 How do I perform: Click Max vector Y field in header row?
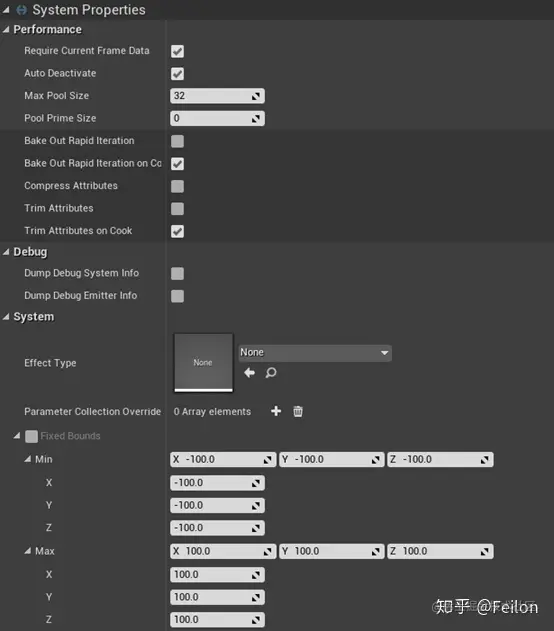pos(332,551)
